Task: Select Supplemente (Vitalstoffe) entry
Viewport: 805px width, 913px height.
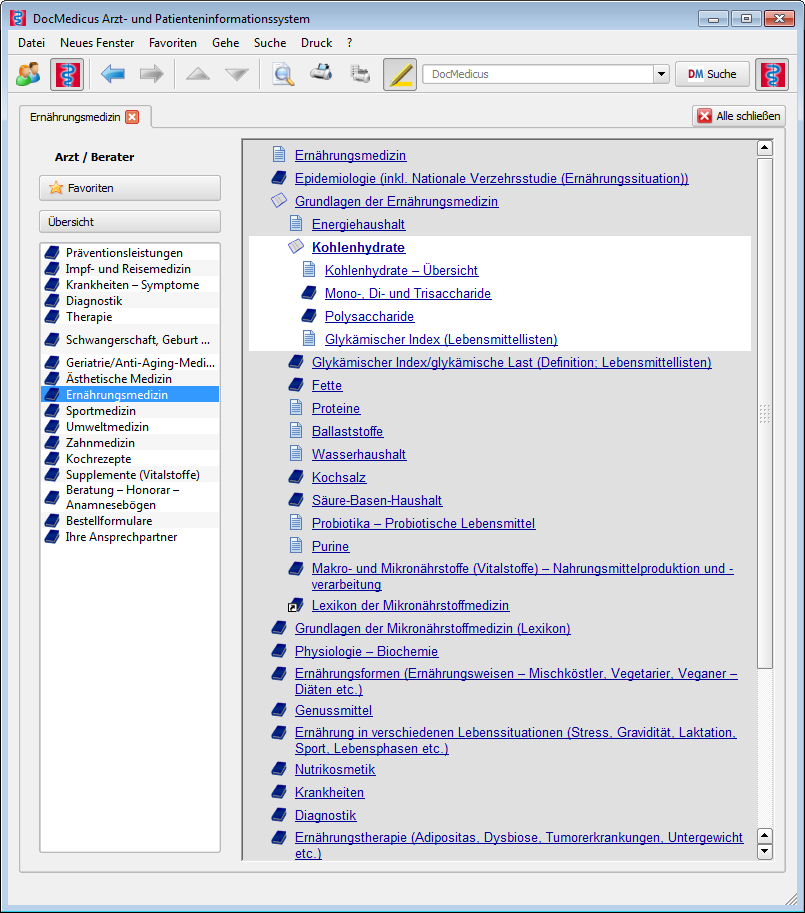Action: click(x=130, y=475)
